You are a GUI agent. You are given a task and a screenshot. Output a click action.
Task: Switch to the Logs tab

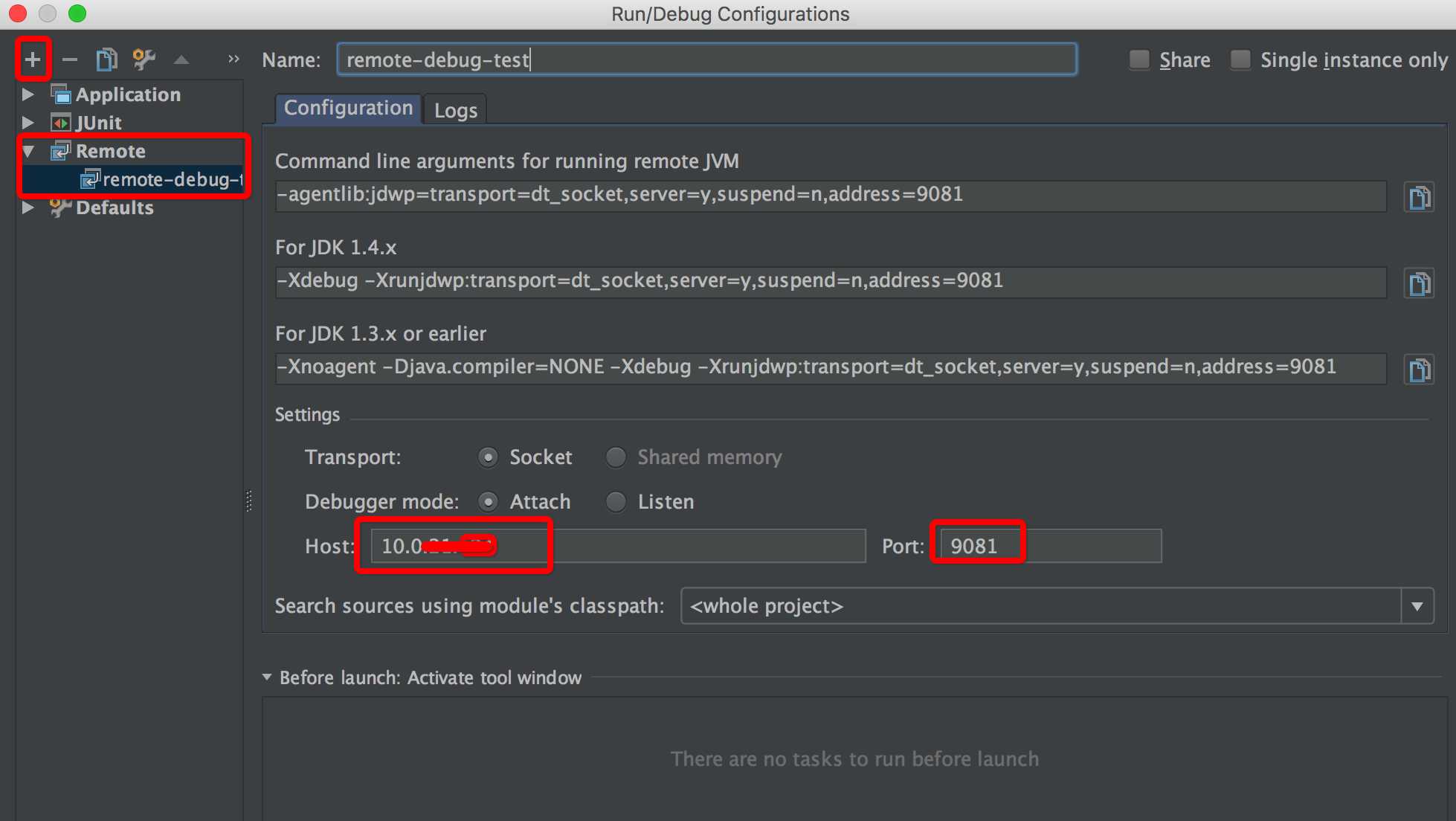coord(455,110)
